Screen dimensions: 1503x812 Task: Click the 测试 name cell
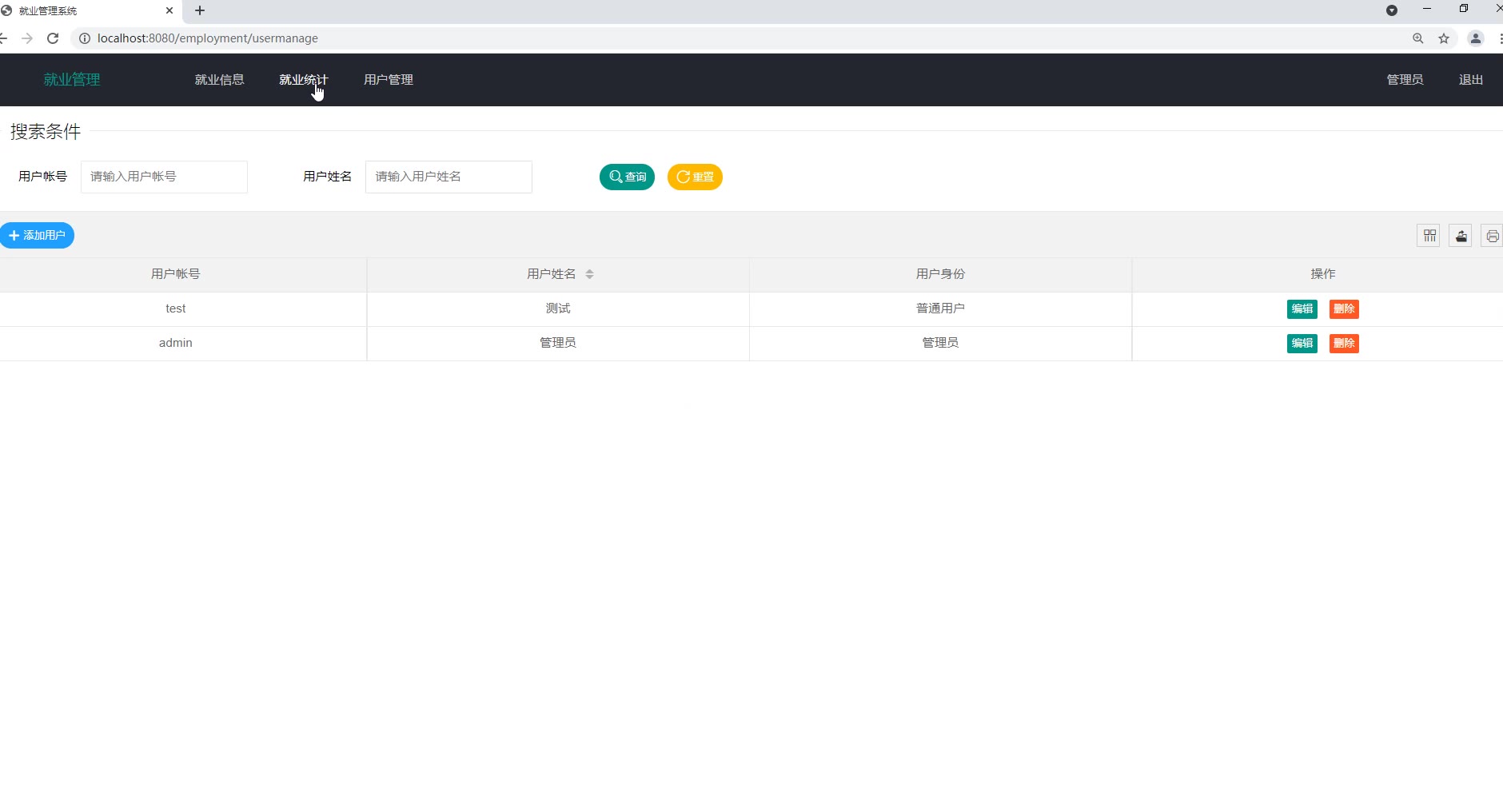(x=558, y=308)
